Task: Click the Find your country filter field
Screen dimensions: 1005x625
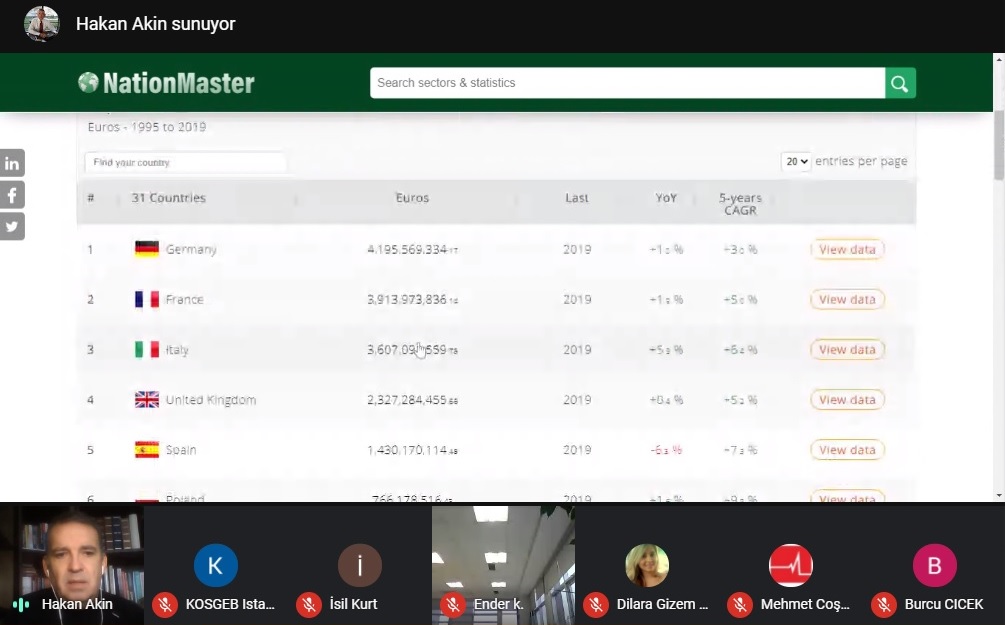Action: tap(185, 162)
